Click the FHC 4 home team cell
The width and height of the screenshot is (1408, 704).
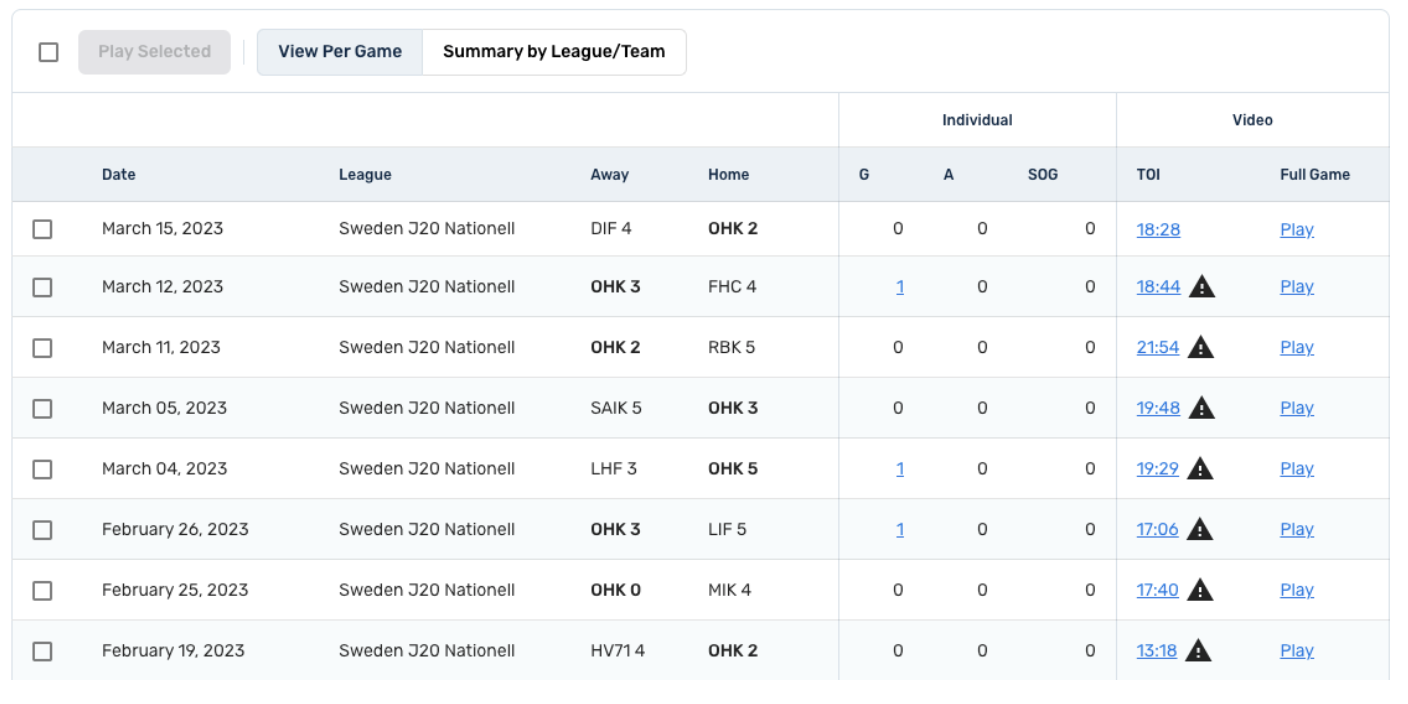732,287
